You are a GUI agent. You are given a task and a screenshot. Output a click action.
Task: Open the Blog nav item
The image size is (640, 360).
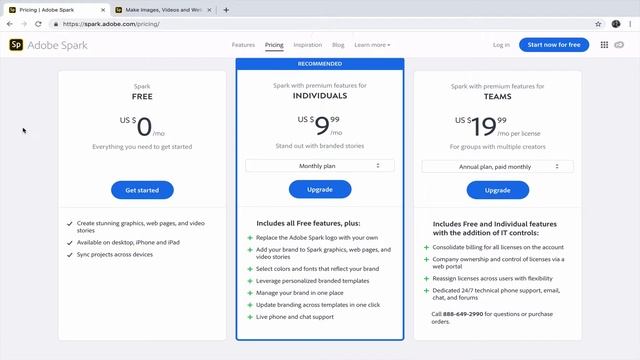pos(338,45)
